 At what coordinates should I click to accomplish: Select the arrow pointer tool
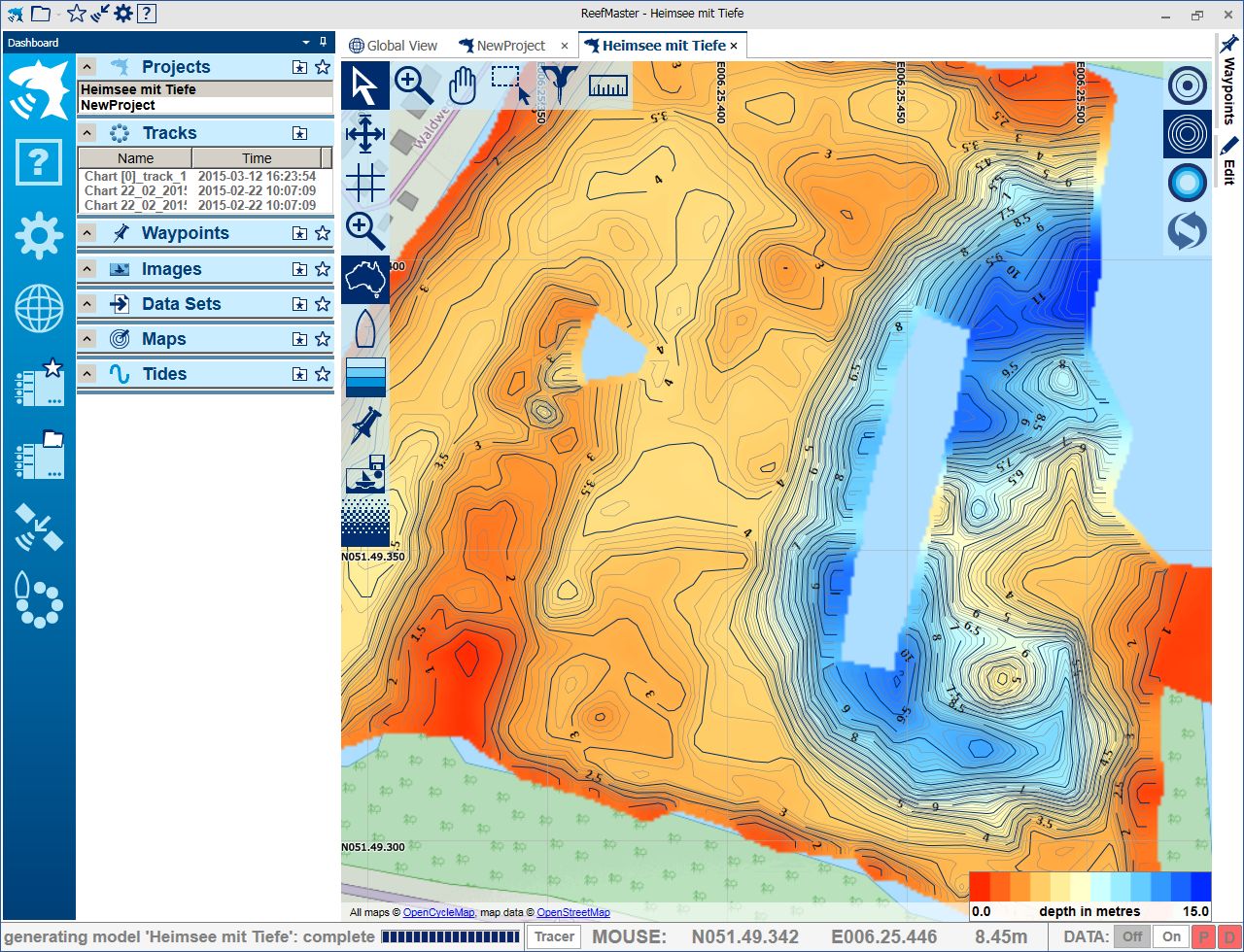(364, 85)
